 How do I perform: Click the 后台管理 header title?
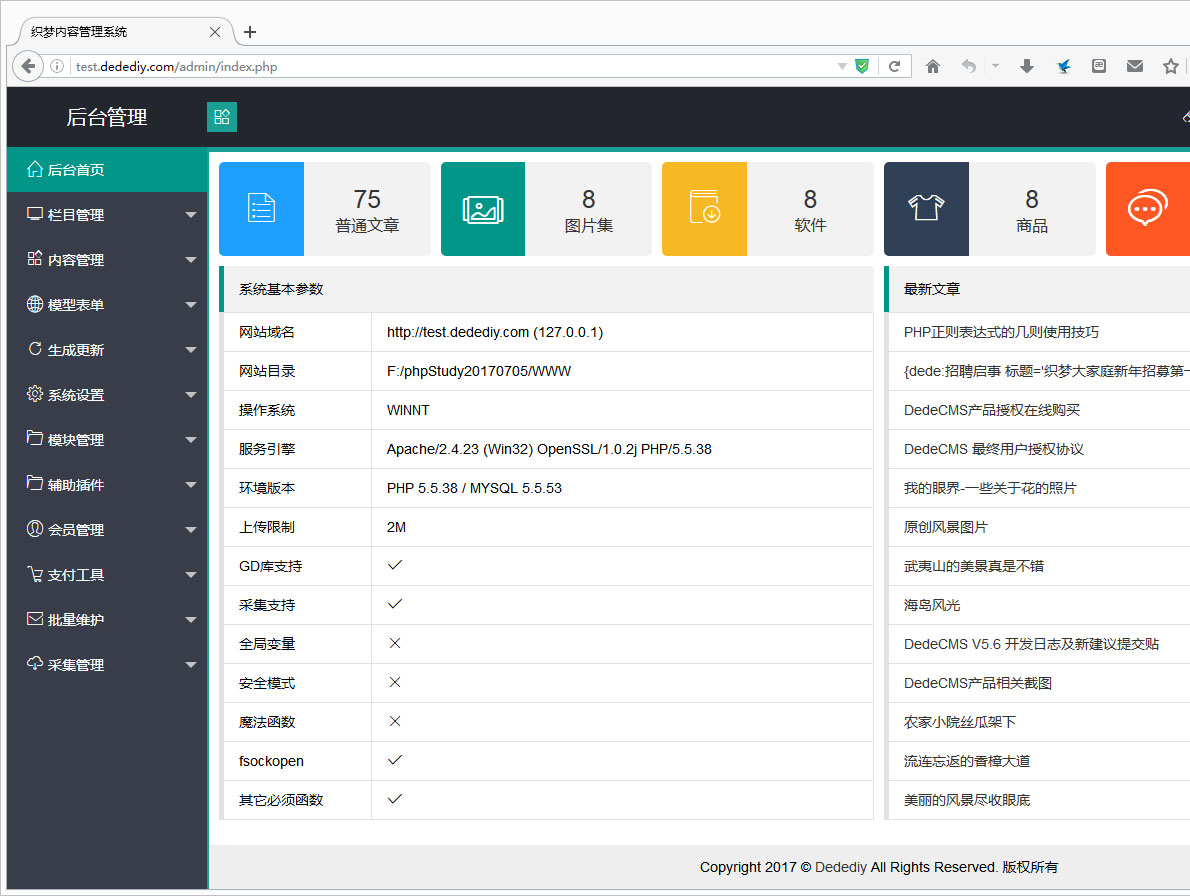coord(106,117)
